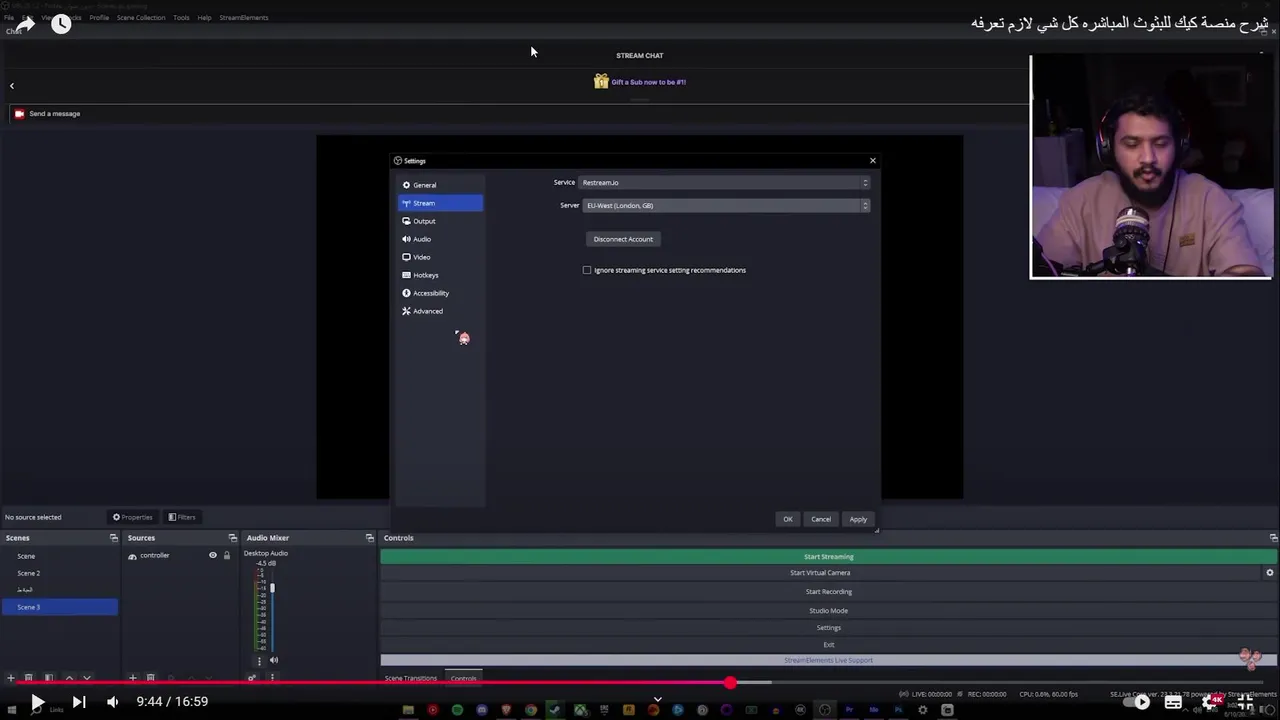Add a new source with plus icon
Image resolution: width=1280 pixels, height=720 pixels.
132,678
